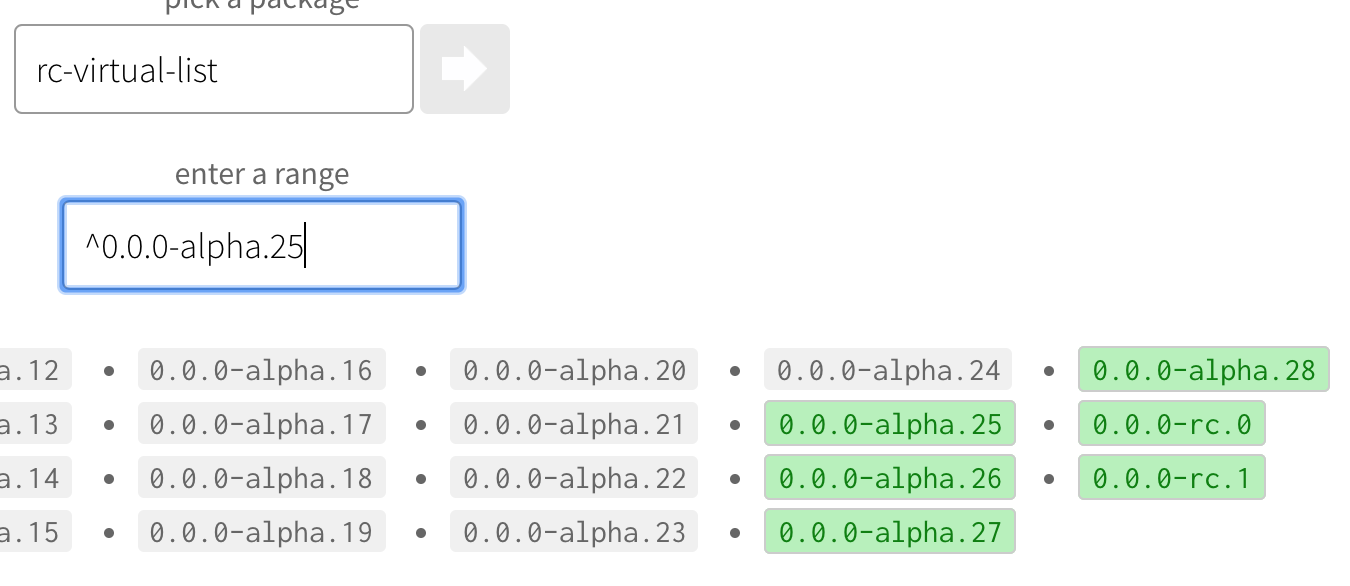
Task: Select the green 0.0.0-alpha.27 version
Action: 889,531
